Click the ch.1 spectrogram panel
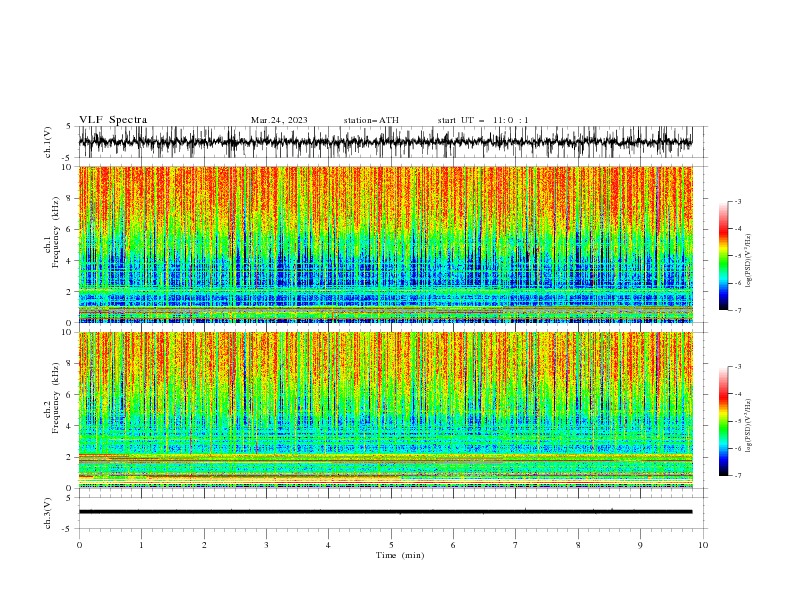This screenshot has height=612, width=792. point(385,244)
